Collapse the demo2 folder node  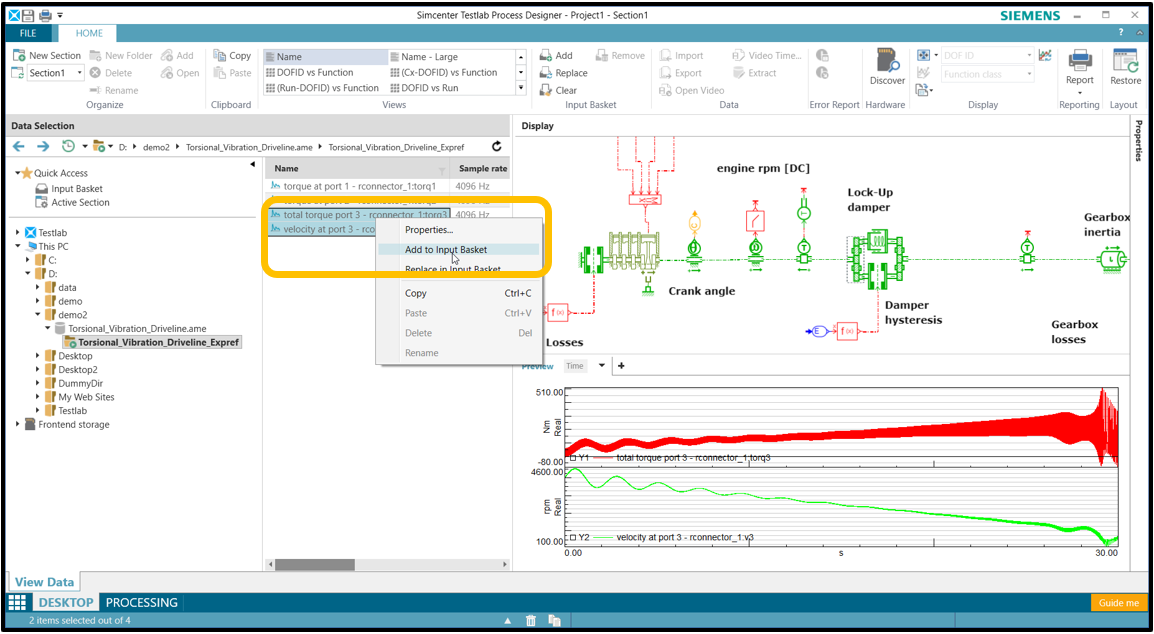pos(38,315)
